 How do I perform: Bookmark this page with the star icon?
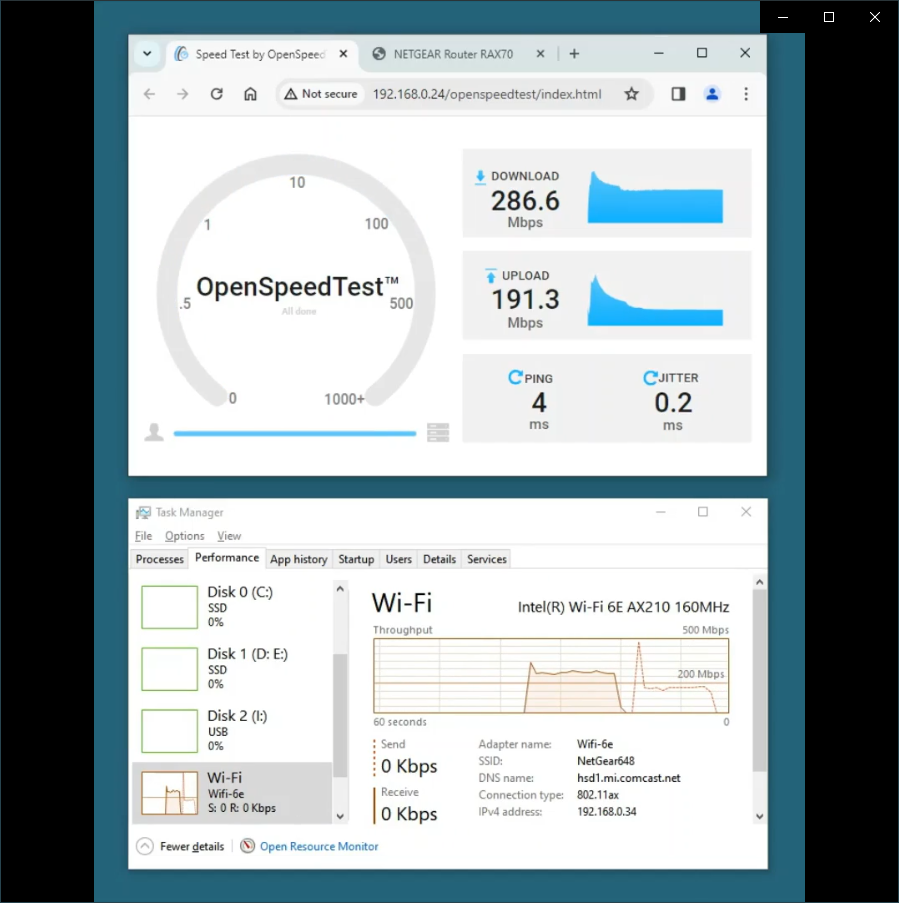pyautogui.click(x=632, y=94)
